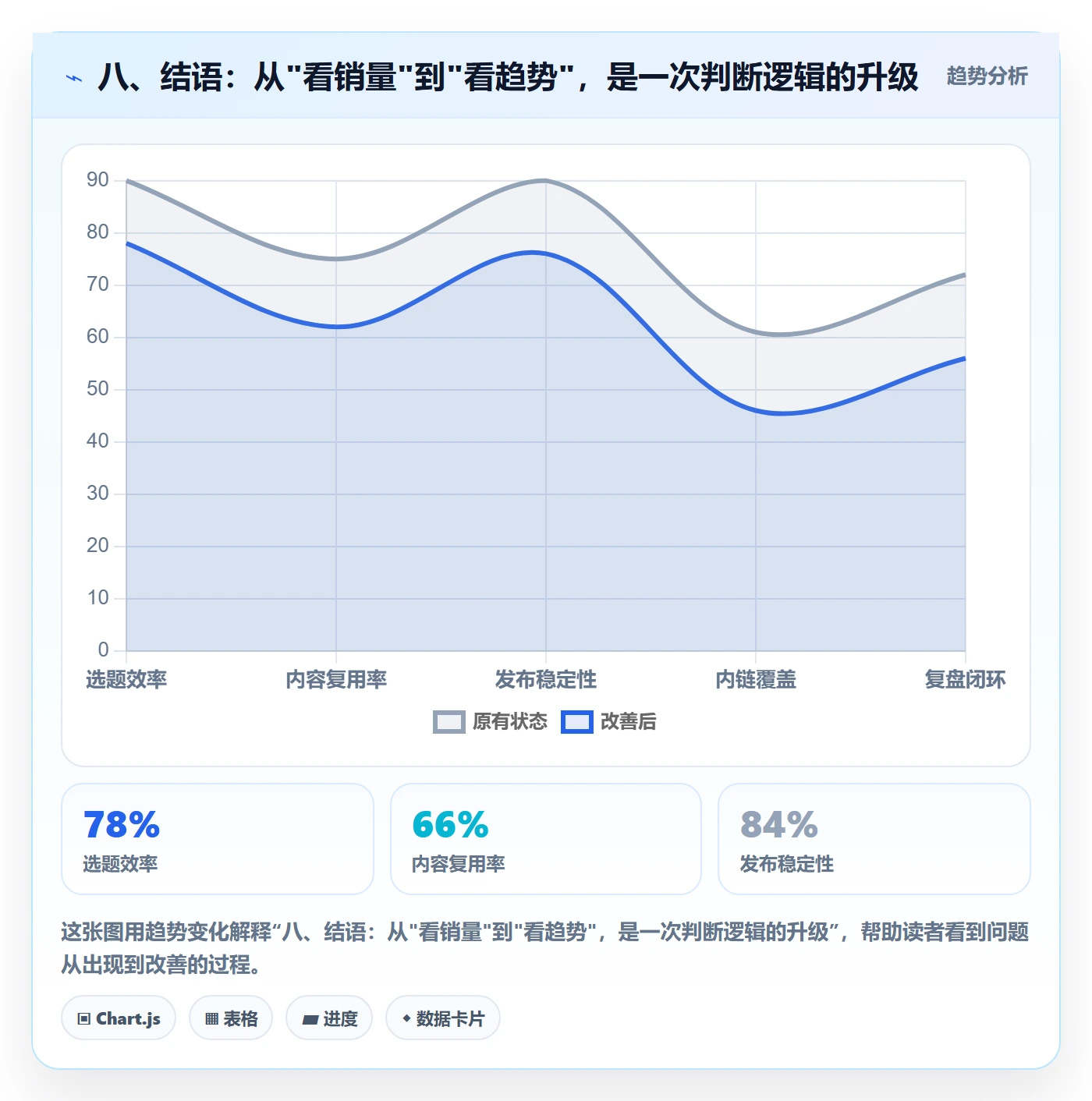
Task: Click the progress icon in 进度 tag
Action: [310, 1019]
